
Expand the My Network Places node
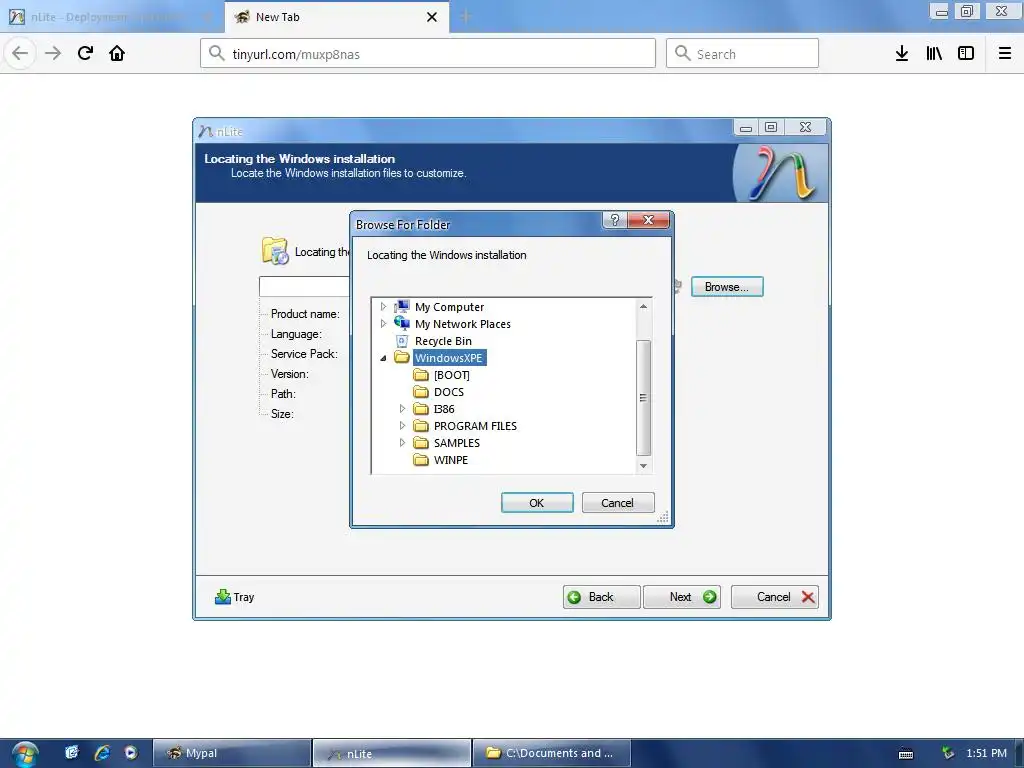tap(383, 323)
